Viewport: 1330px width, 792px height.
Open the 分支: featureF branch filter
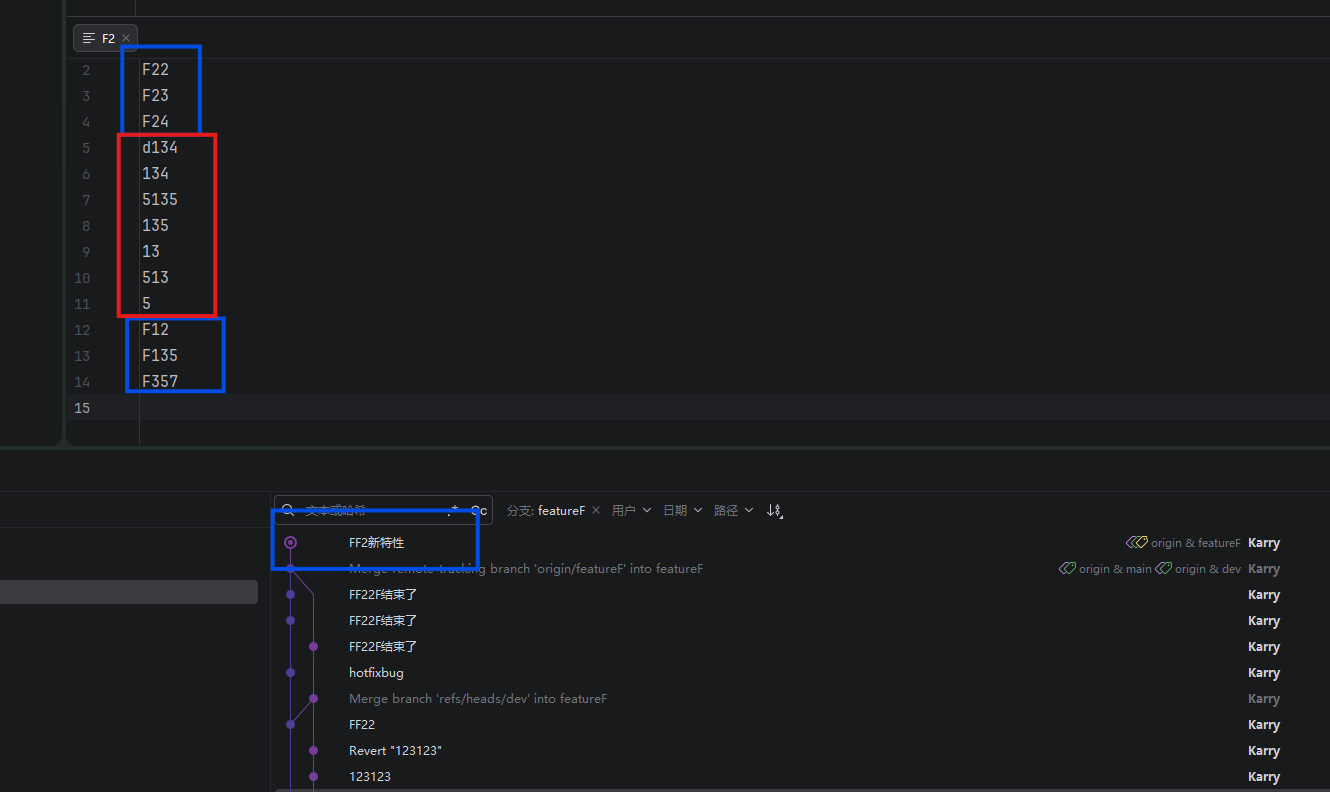coord(546,510)
